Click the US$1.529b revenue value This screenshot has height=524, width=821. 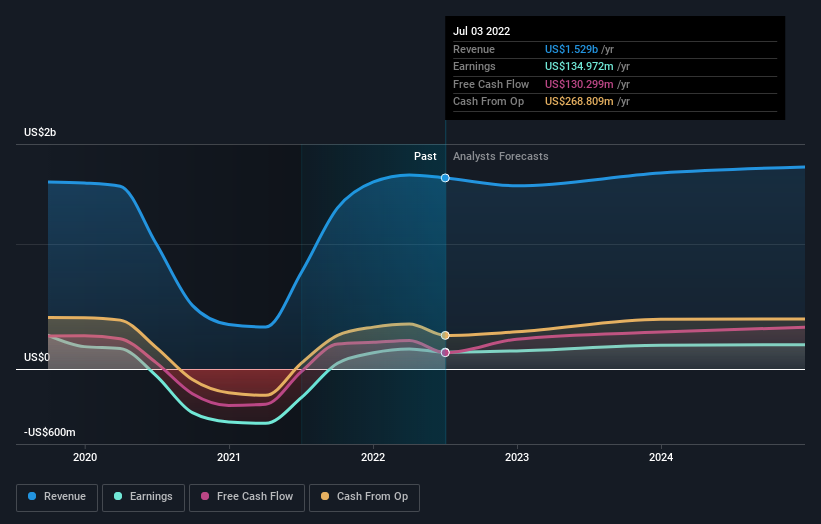coord(571,49)
